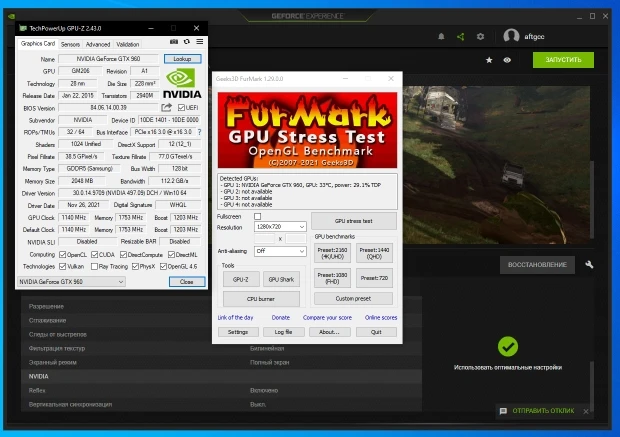Run Preset:1080 (FHD) benchmark
This screenshot has height=437, width=620.
[x=332, y=278]
